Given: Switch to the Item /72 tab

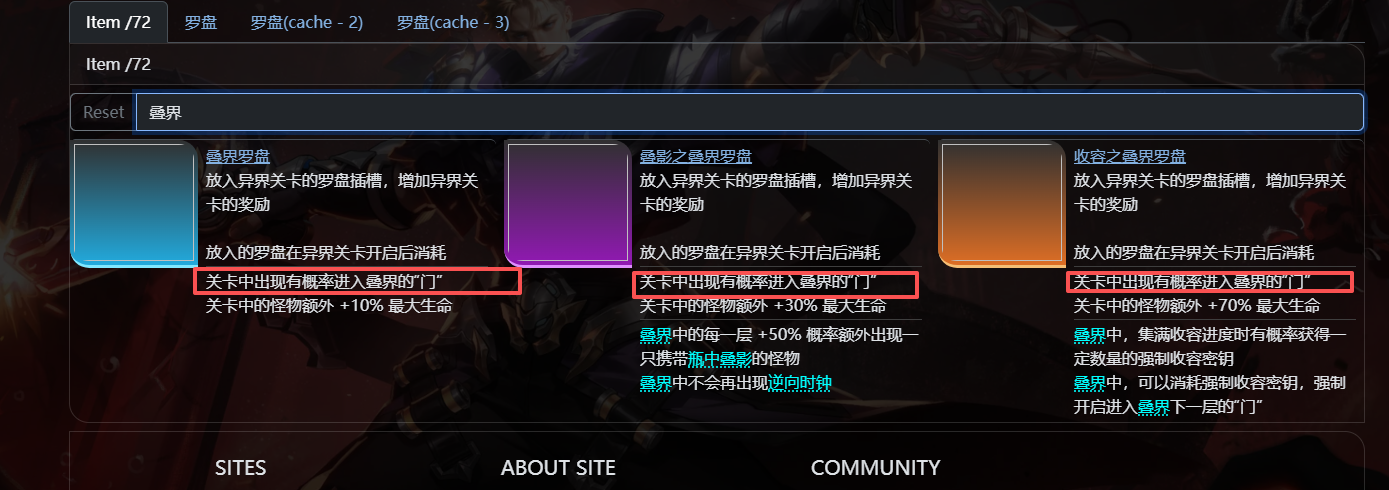Looking at the screenshot, I should tap(118, 22).
